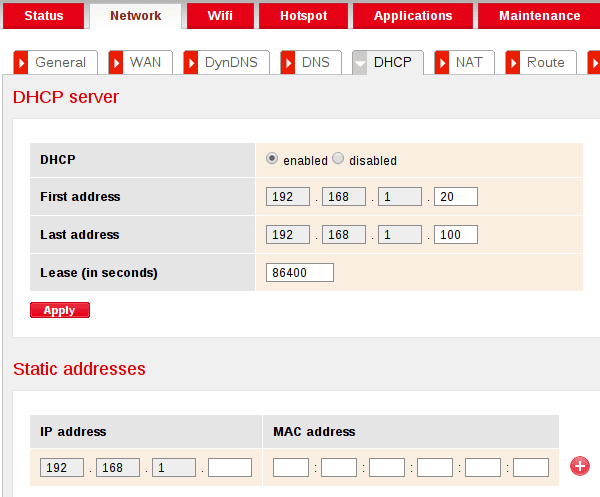Select the DHCP enabled radio button
This screenshot has width=600, height=497.
(272, 159)
